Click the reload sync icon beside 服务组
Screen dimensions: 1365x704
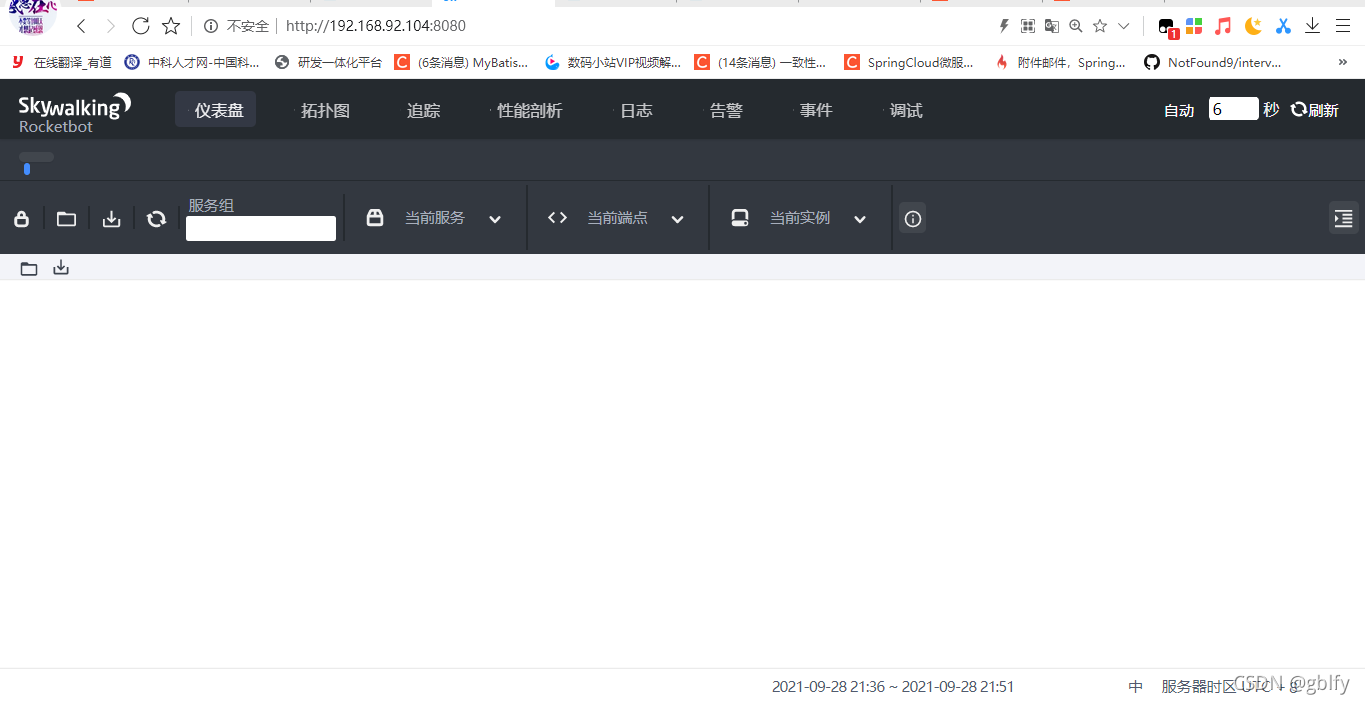tap(156, 219)
